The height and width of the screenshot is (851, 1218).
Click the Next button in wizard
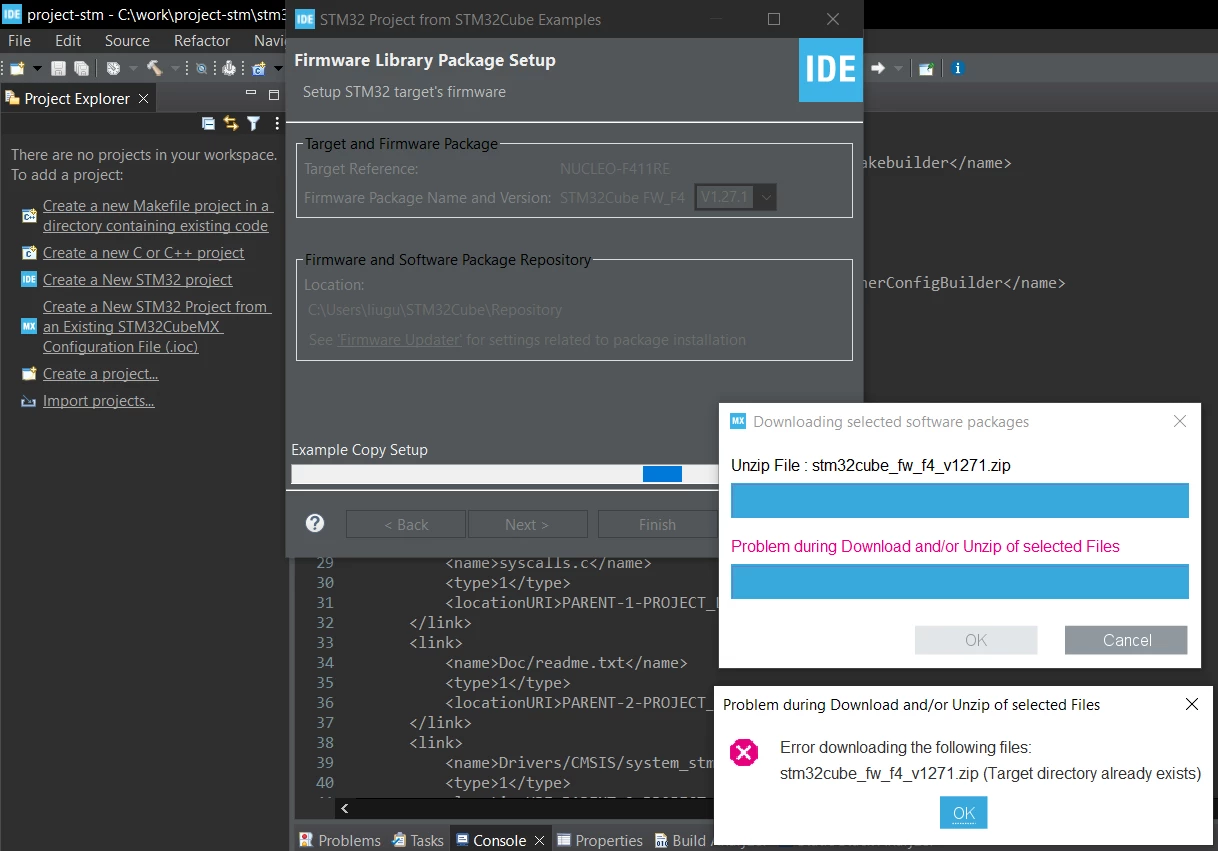[x=527, y=524]
